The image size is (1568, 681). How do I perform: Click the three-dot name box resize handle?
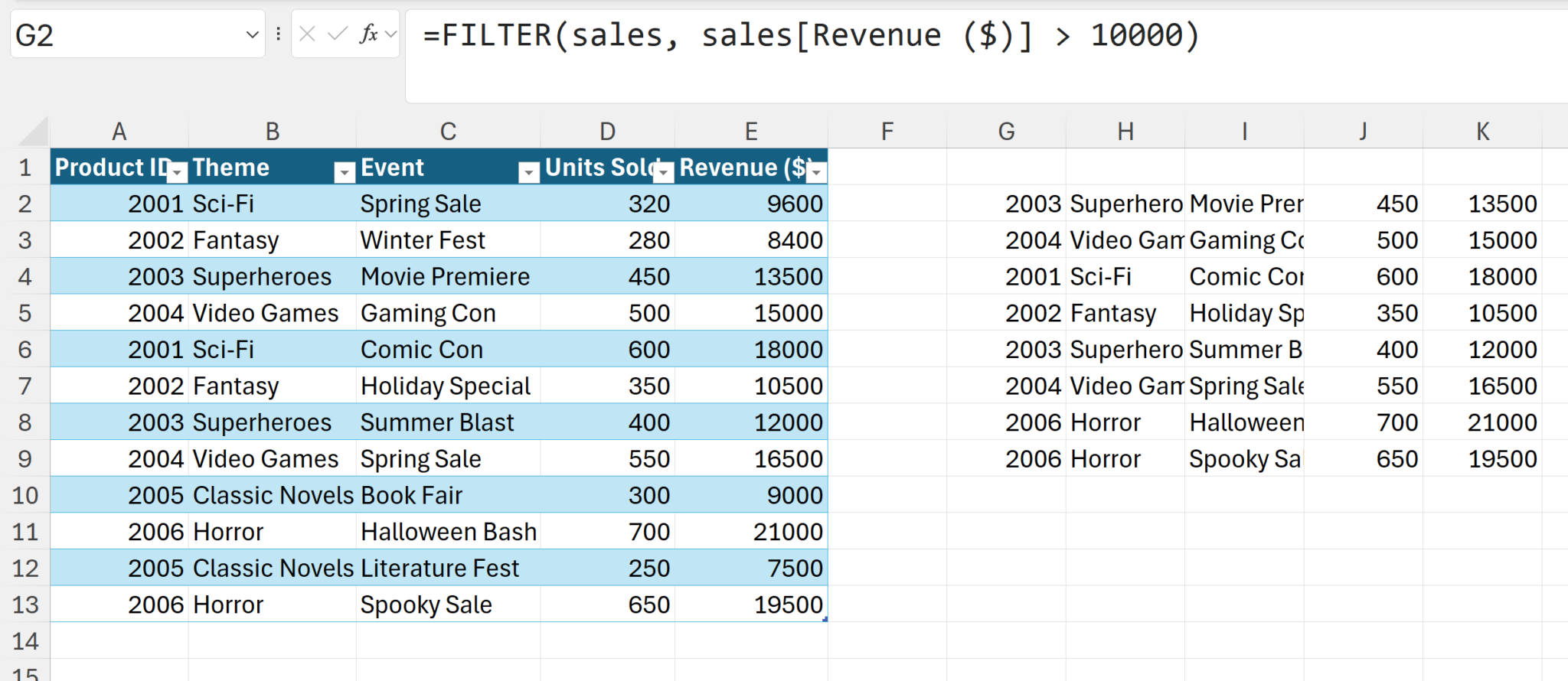pos(278,34)
